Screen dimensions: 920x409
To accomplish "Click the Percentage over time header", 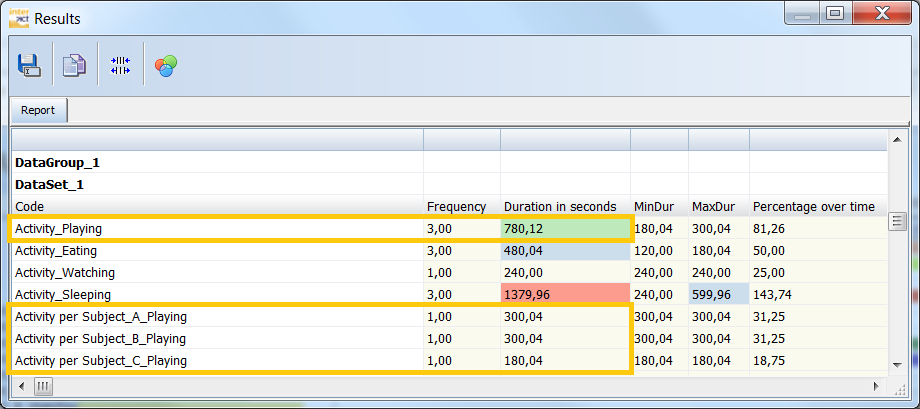I will 818,206.
